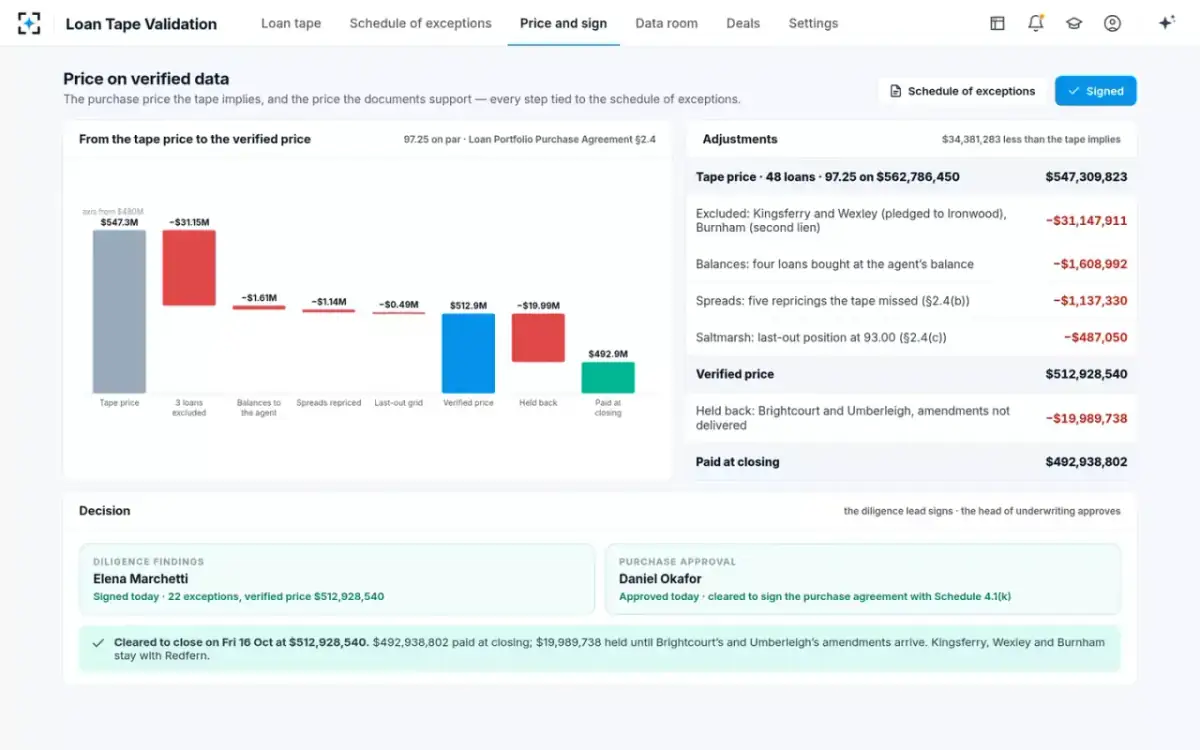Open the notifications bell icon
Viewport: 1200px width, 750px height.
(x=1036, y=23)
